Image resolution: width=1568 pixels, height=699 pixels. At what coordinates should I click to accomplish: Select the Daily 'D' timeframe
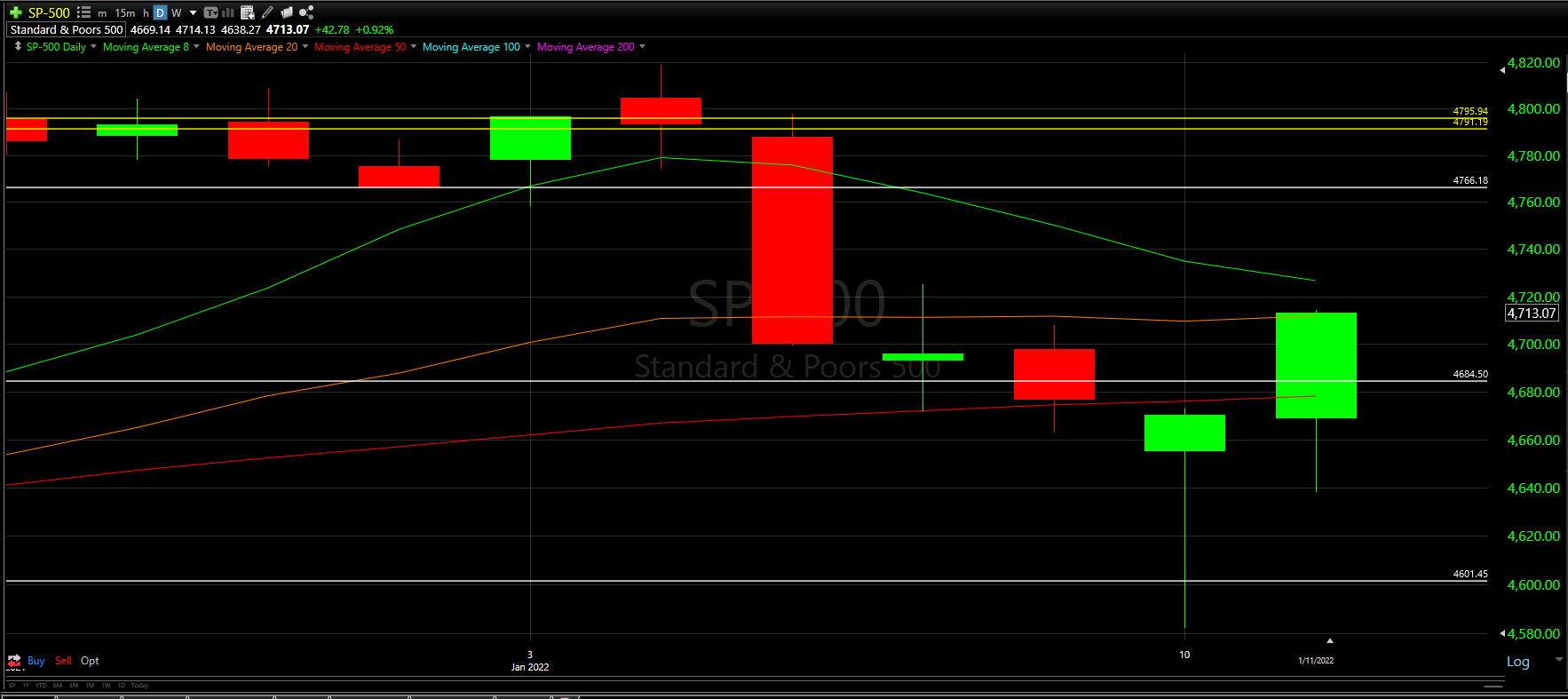coord(160,12)
